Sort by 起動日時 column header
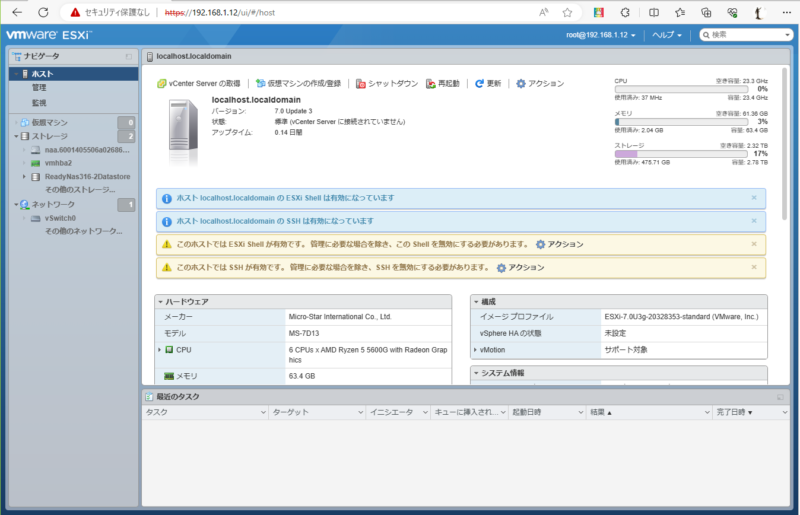The width and height of the screenshot is (800, 515). (x=546, y=412)
